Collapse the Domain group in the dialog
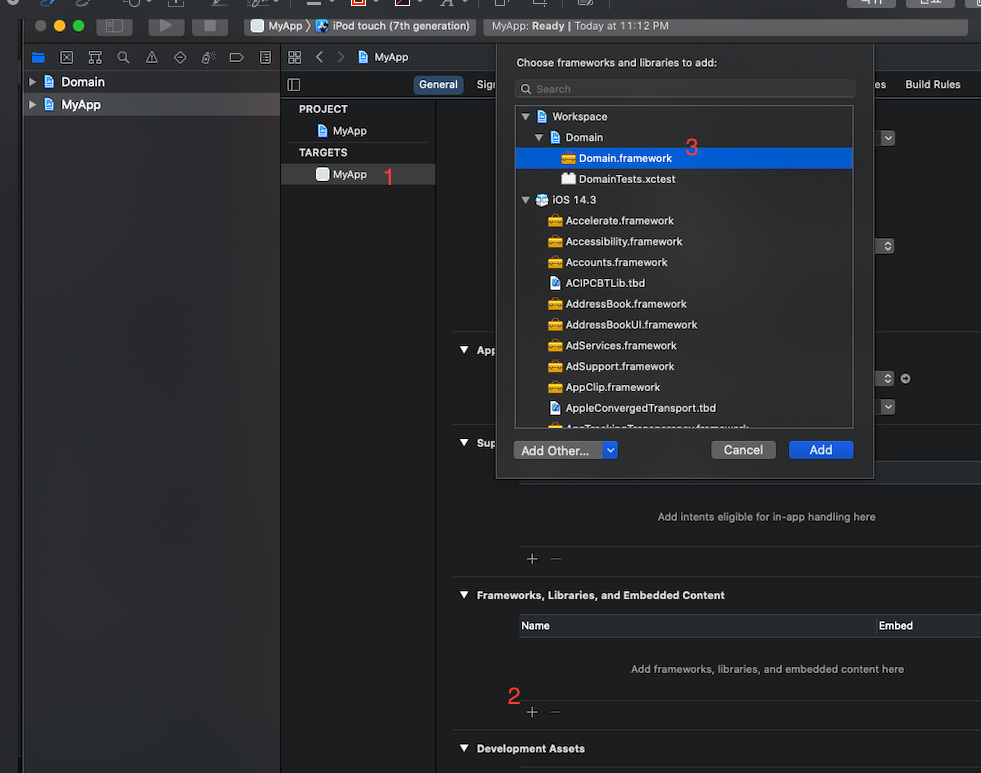 pos(539,137)
